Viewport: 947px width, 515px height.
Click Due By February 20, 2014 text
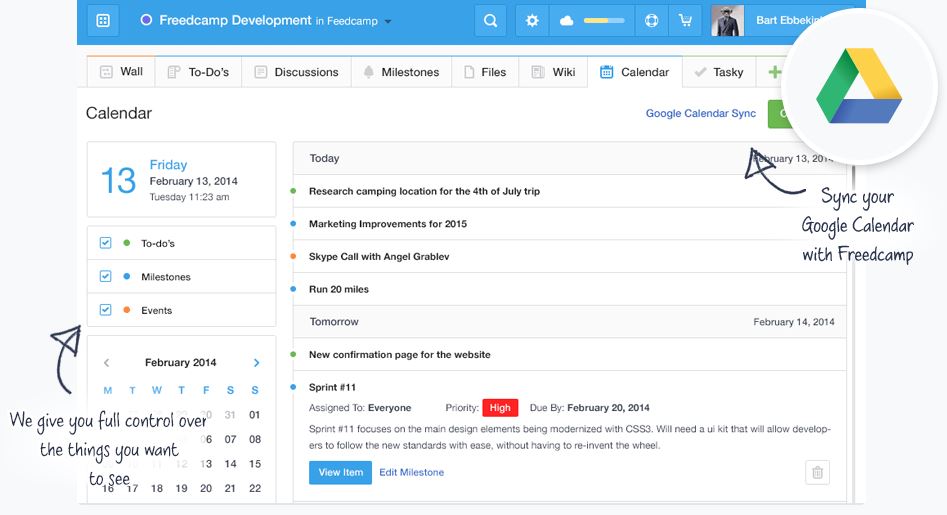pyautogui.click(x=589, y=408)
